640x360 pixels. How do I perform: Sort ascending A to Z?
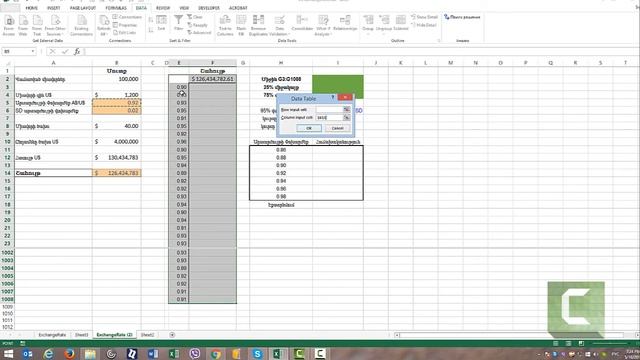151,20
